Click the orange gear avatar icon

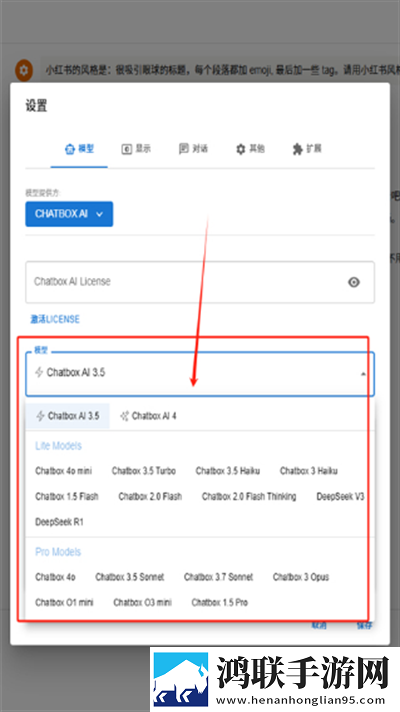coord(24,70)
